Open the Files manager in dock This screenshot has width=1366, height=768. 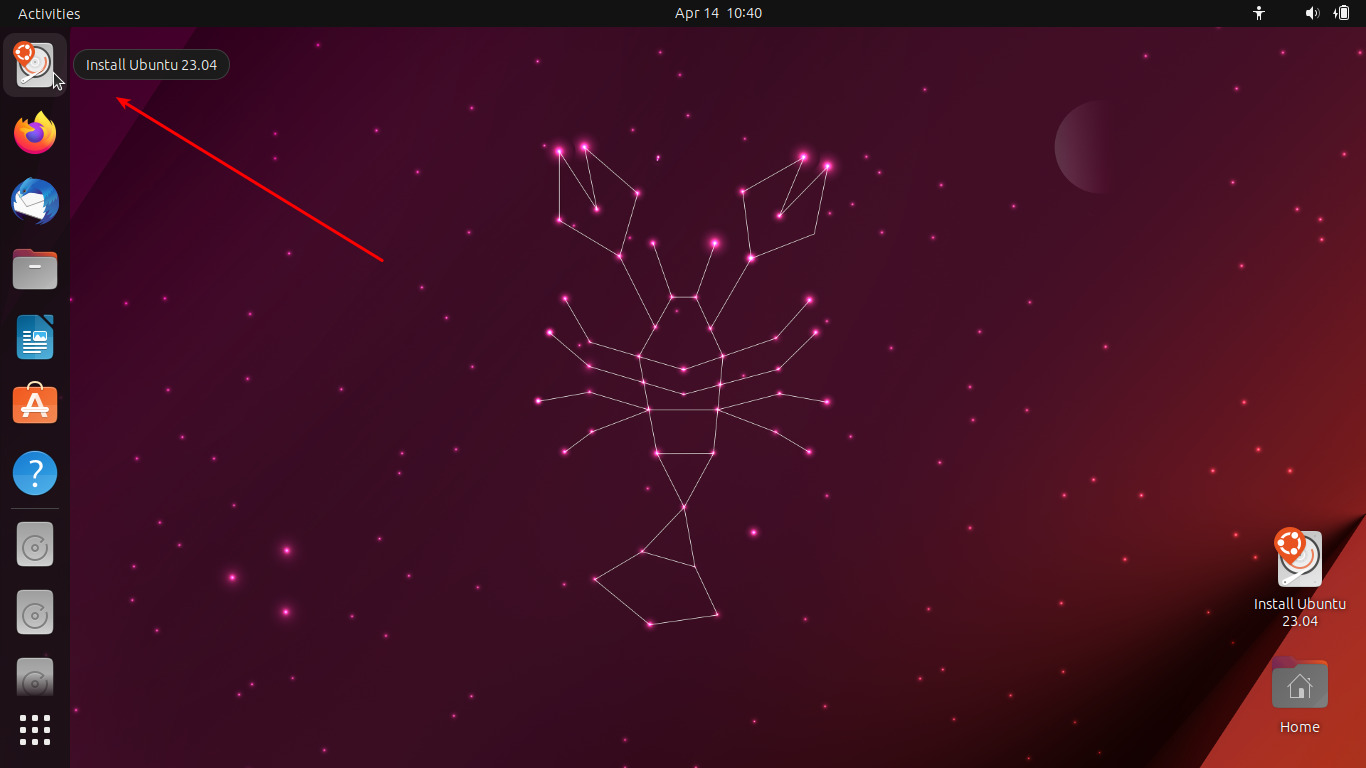[35, 269]
